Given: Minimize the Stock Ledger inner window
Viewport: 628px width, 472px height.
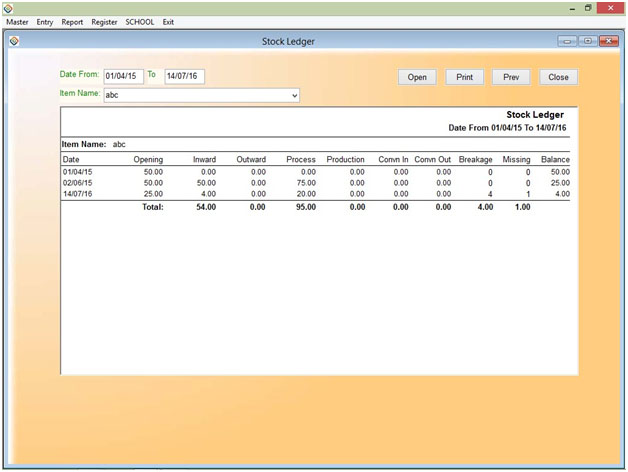Looking at the screenshot, I should pyautogui.click(x=568, y=41).
